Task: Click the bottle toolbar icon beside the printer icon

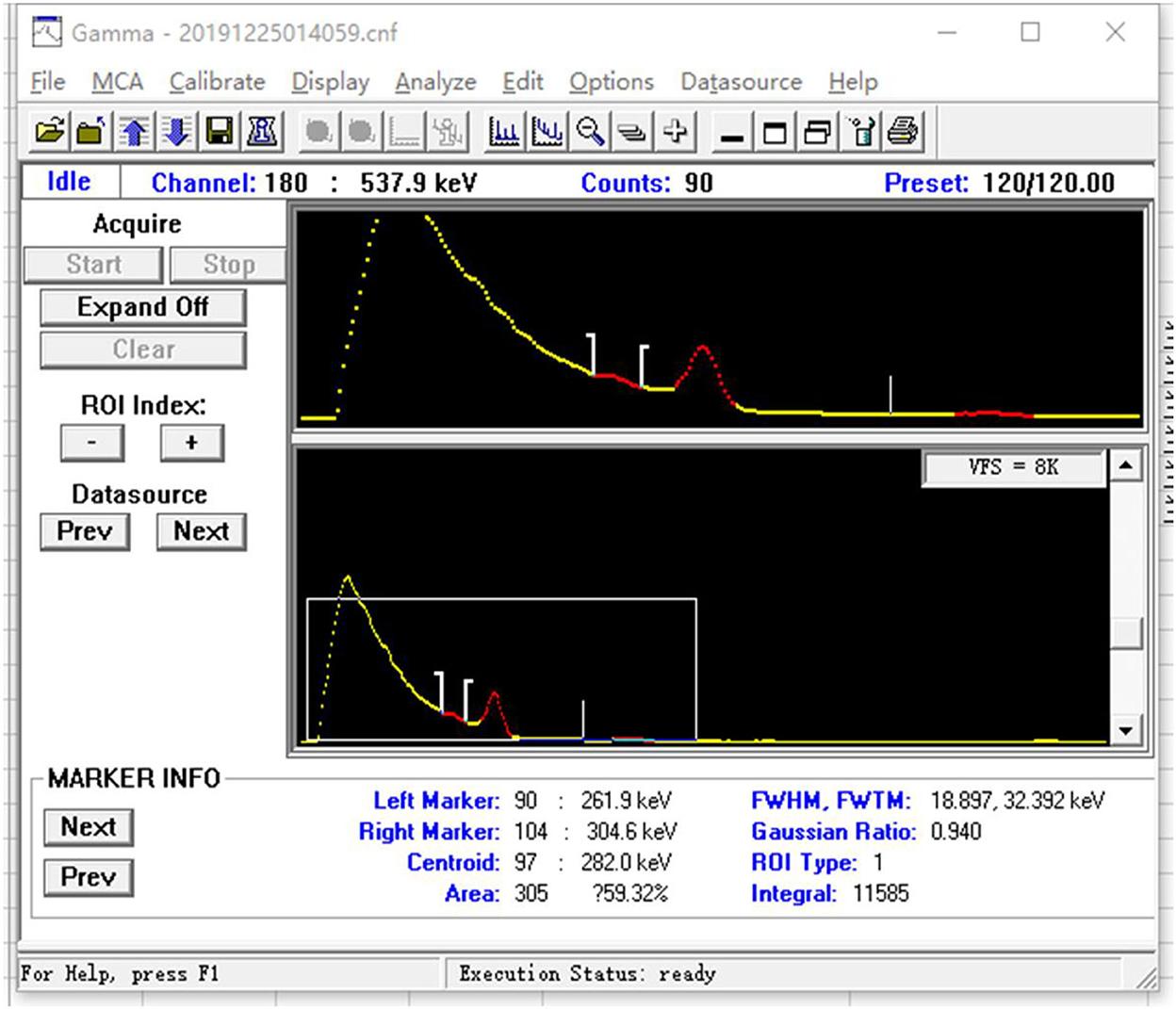Action: (860, 132)
